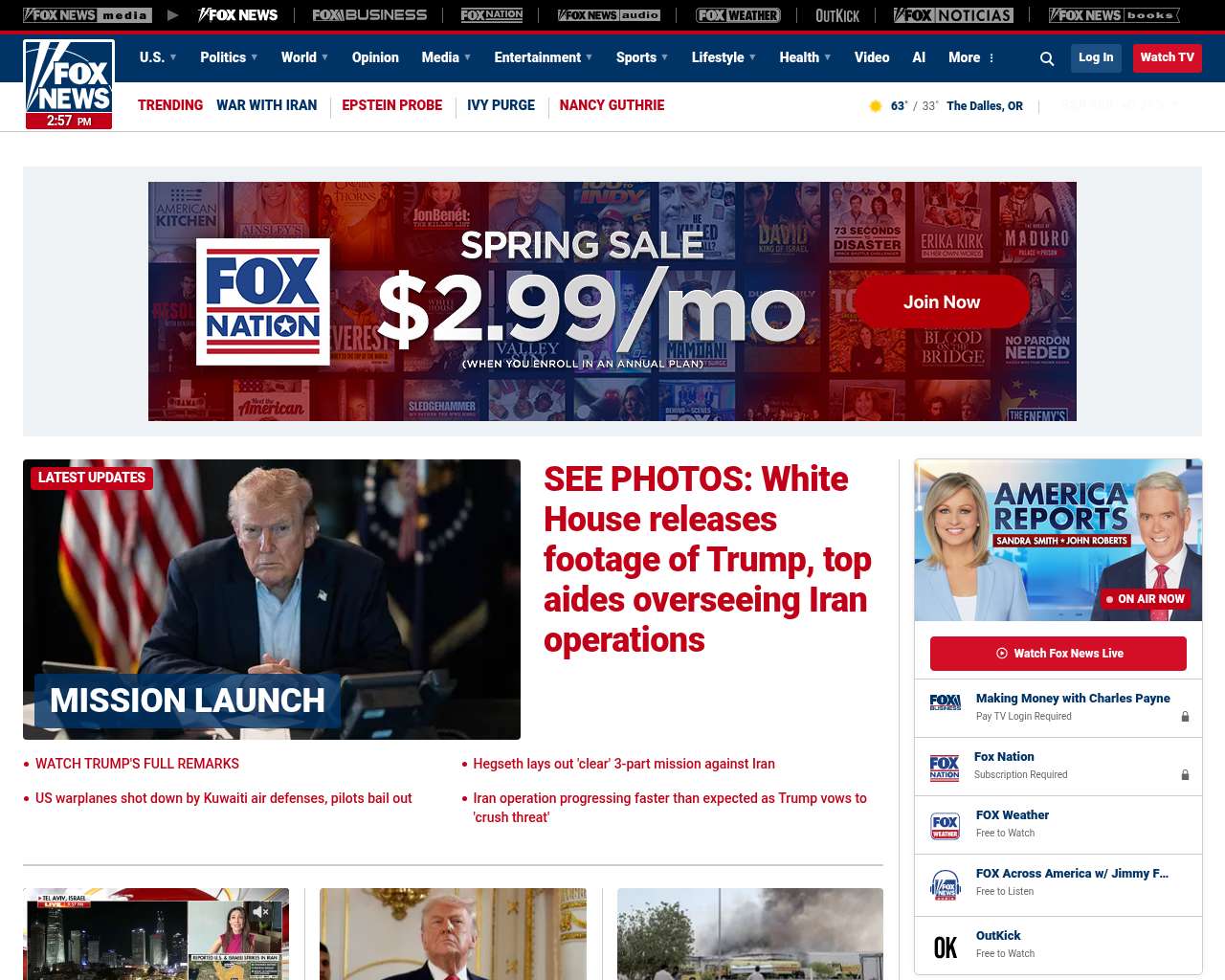
Task: Click the Fox News Audio radio icon
Action: [946, 885]
